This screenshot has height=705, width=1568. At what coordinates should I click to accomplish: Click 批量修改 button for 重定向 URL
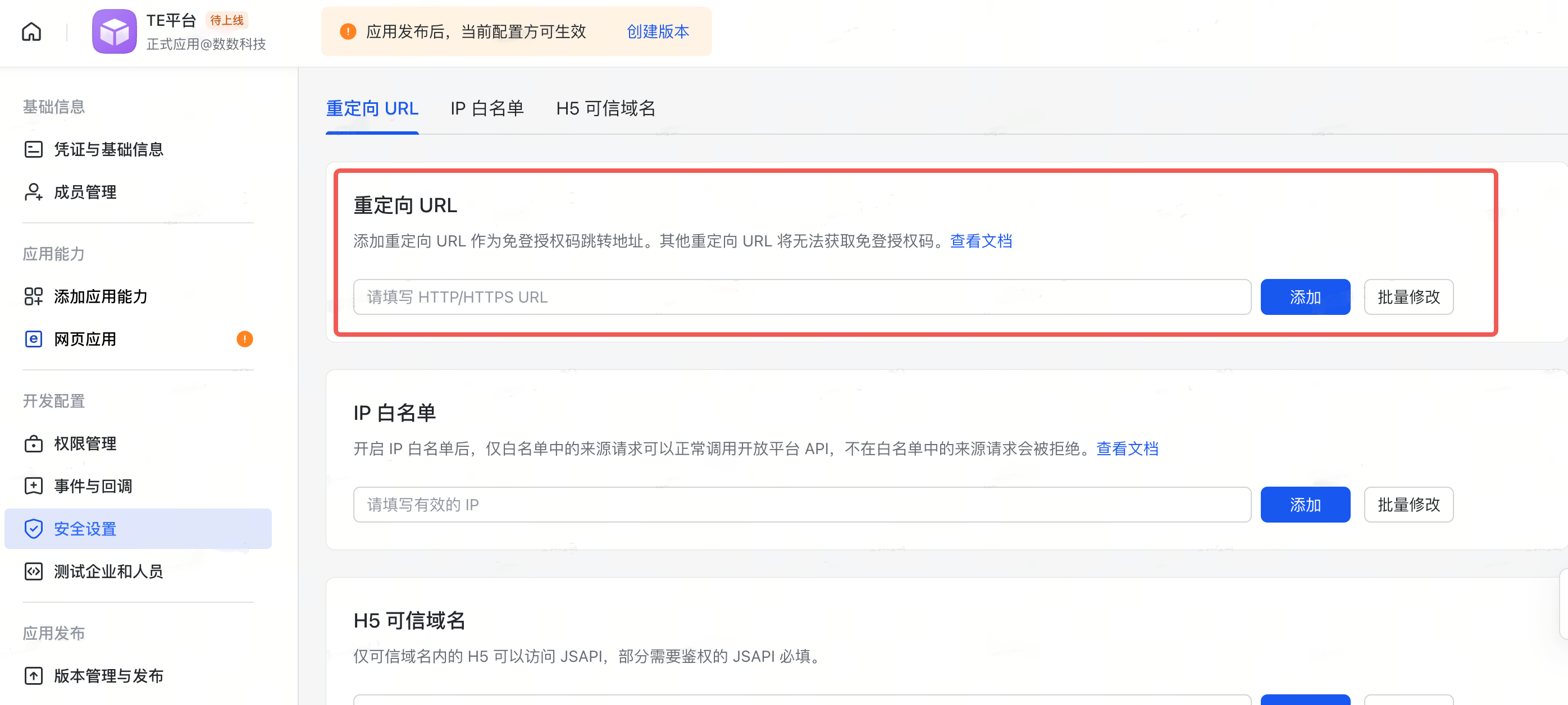(x=1409, y=297)
